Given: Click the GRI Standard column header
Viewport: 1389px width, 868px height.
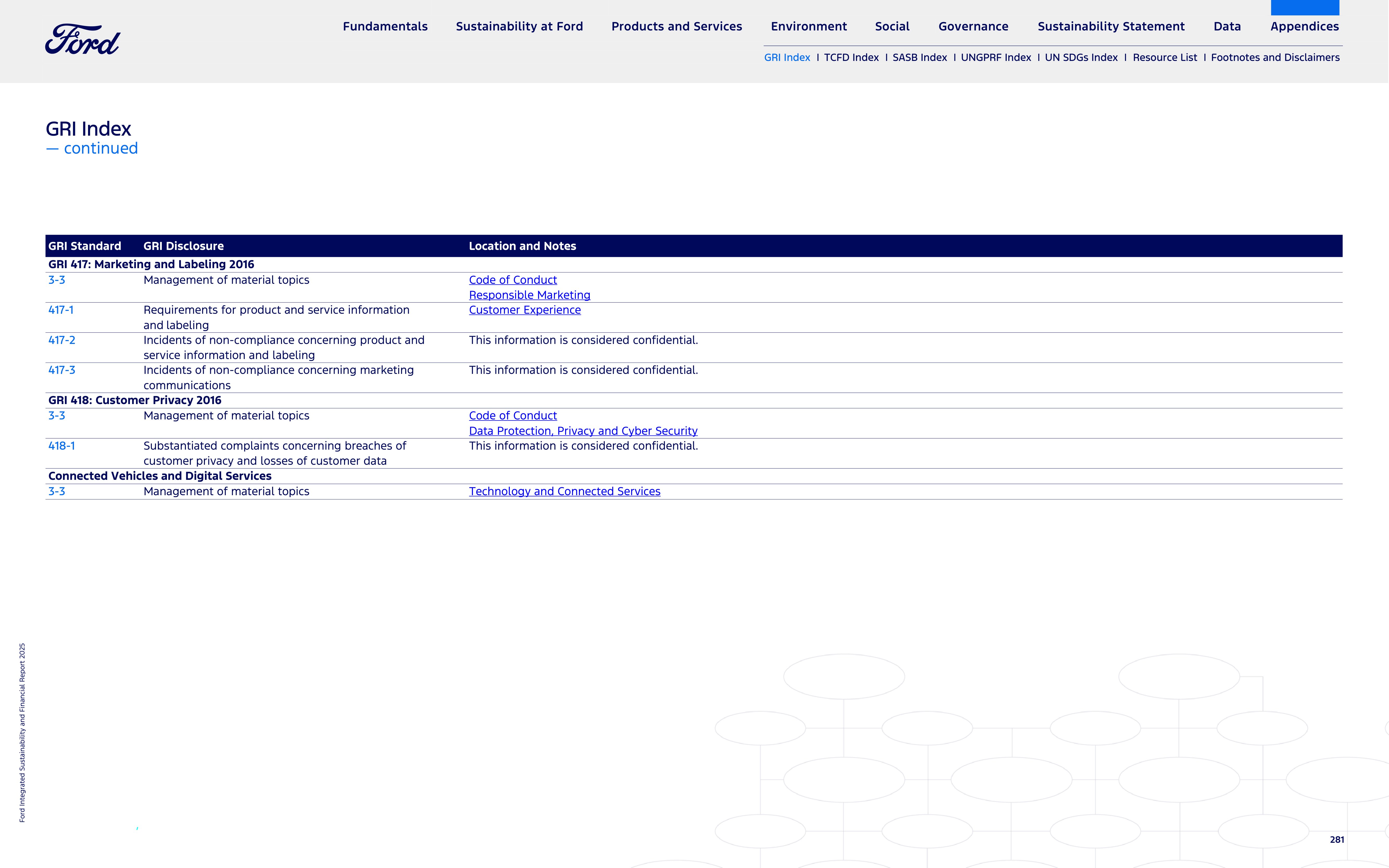Looking at the screenshot, I should click(x=84, y=246).
